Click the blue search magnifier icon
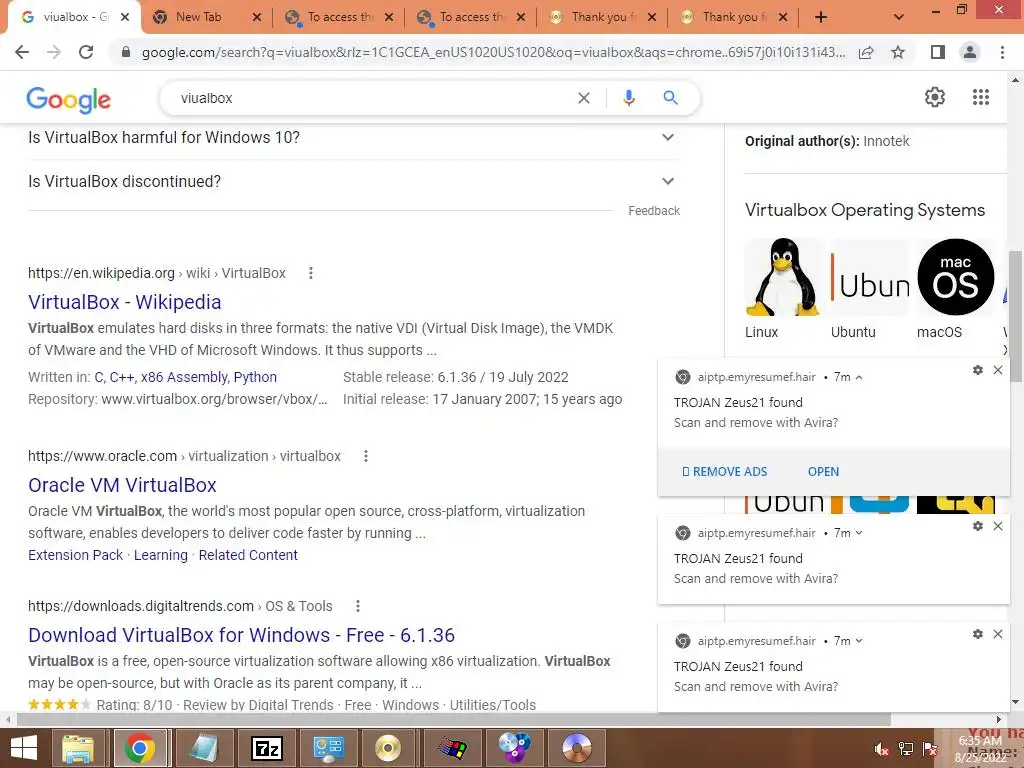Screen dimensions: 1024x768 coord(670,98)
